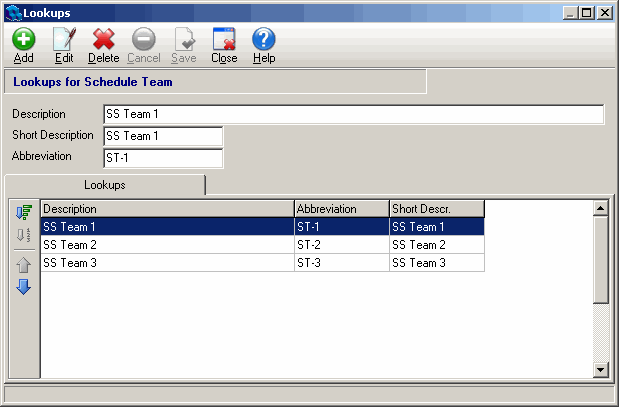619x407 pixels.
Task: Click the sort list icon beside grid
Action: [x=24, y=212]
